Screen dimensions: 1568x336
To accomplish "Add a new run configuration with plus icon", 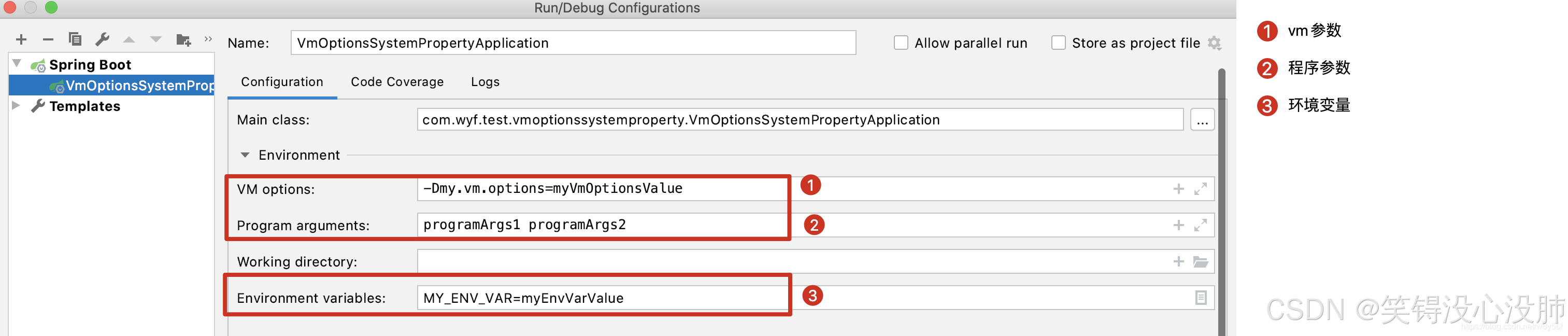I will [x=21, y=39].
